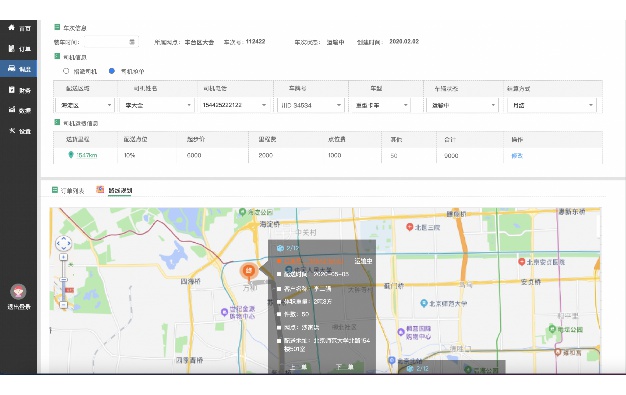Click the blue edit link in table
This screenshot has height=395, width=626.
[517, 156]
